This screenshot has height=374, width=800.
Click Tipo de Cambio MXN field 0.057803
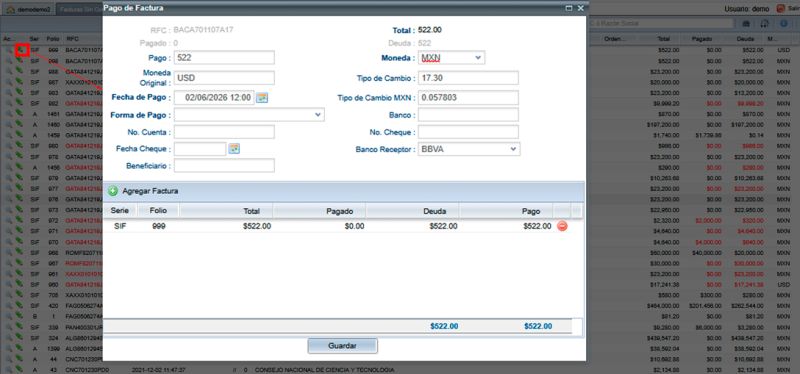click(468, 97)
